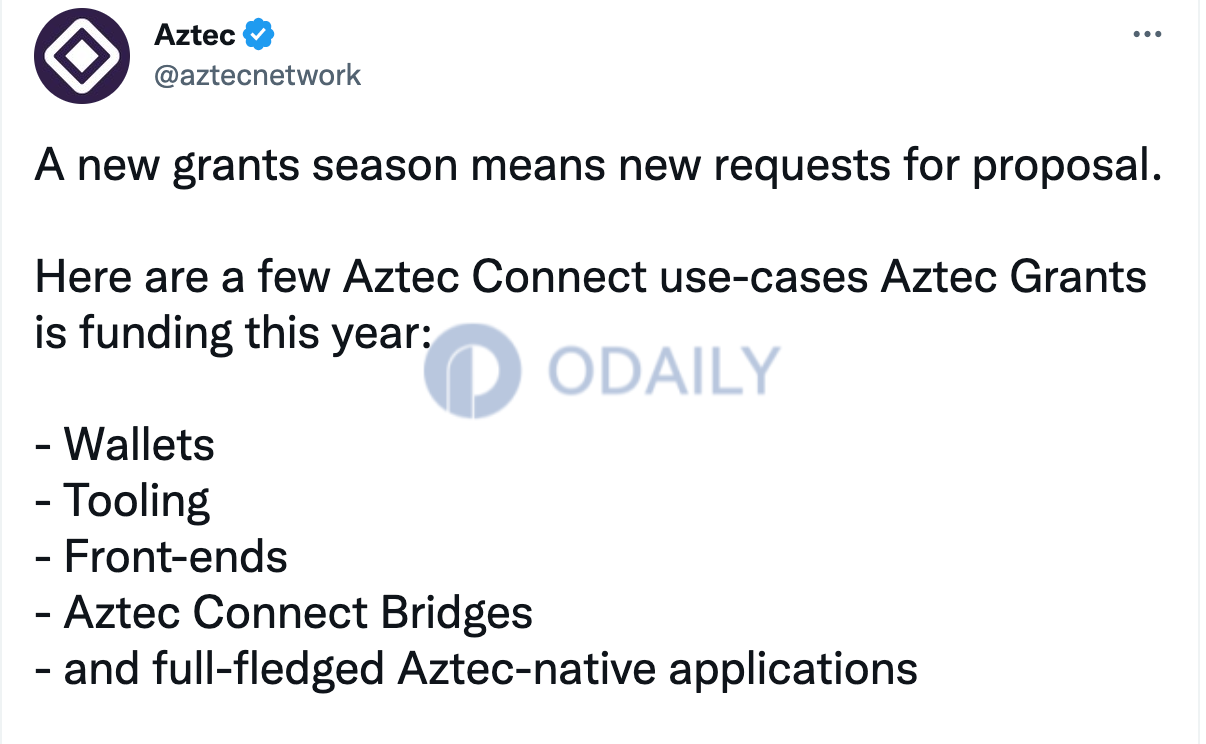
Task: Click the ODAILY watermark text
Action: tap(664, 369)
